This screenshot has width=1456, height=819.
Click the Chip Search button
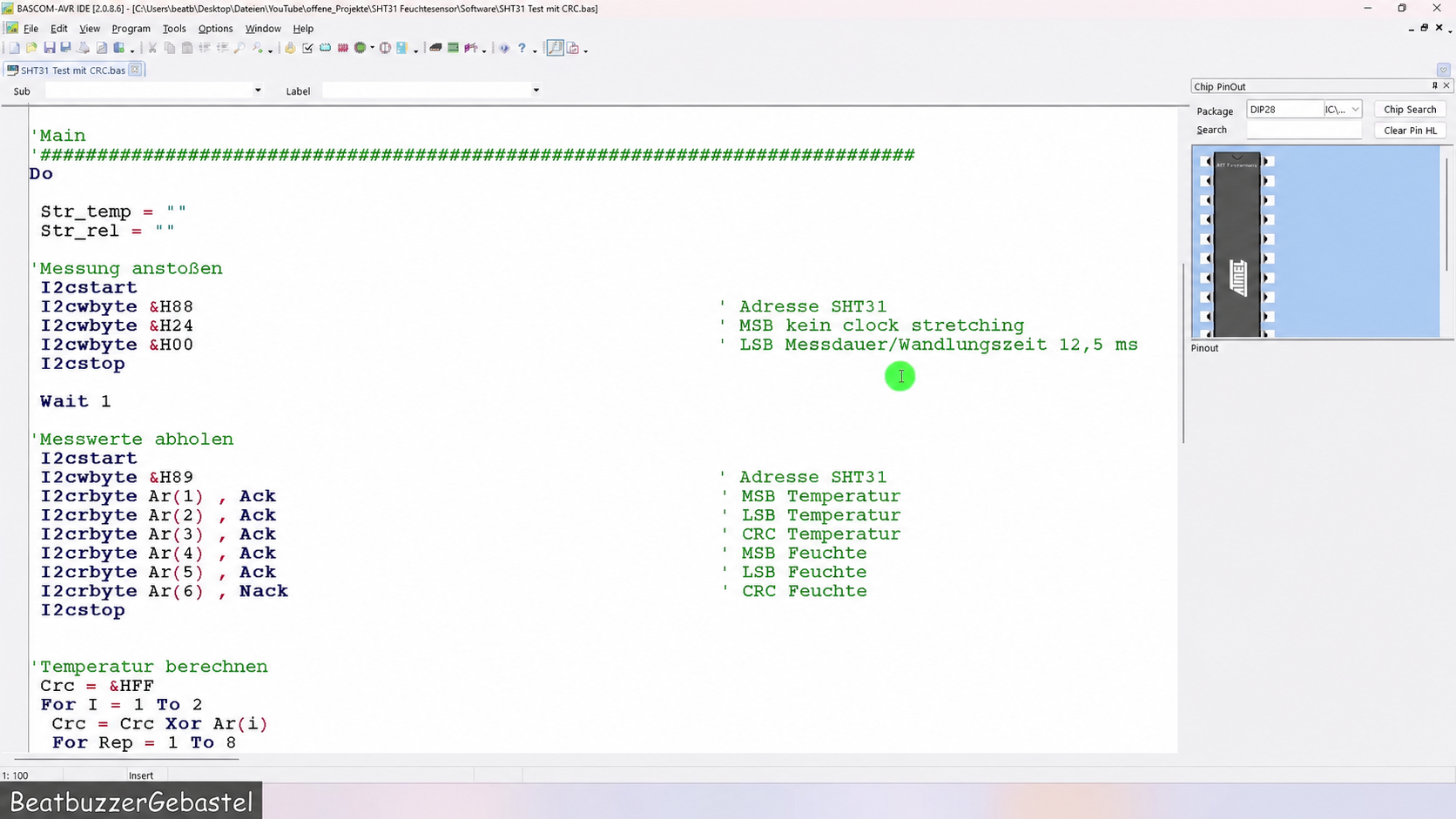point(1410,110)
